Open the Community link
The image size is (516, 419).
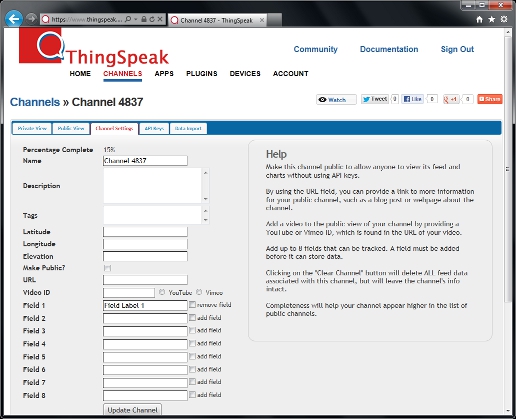point(315,49)
